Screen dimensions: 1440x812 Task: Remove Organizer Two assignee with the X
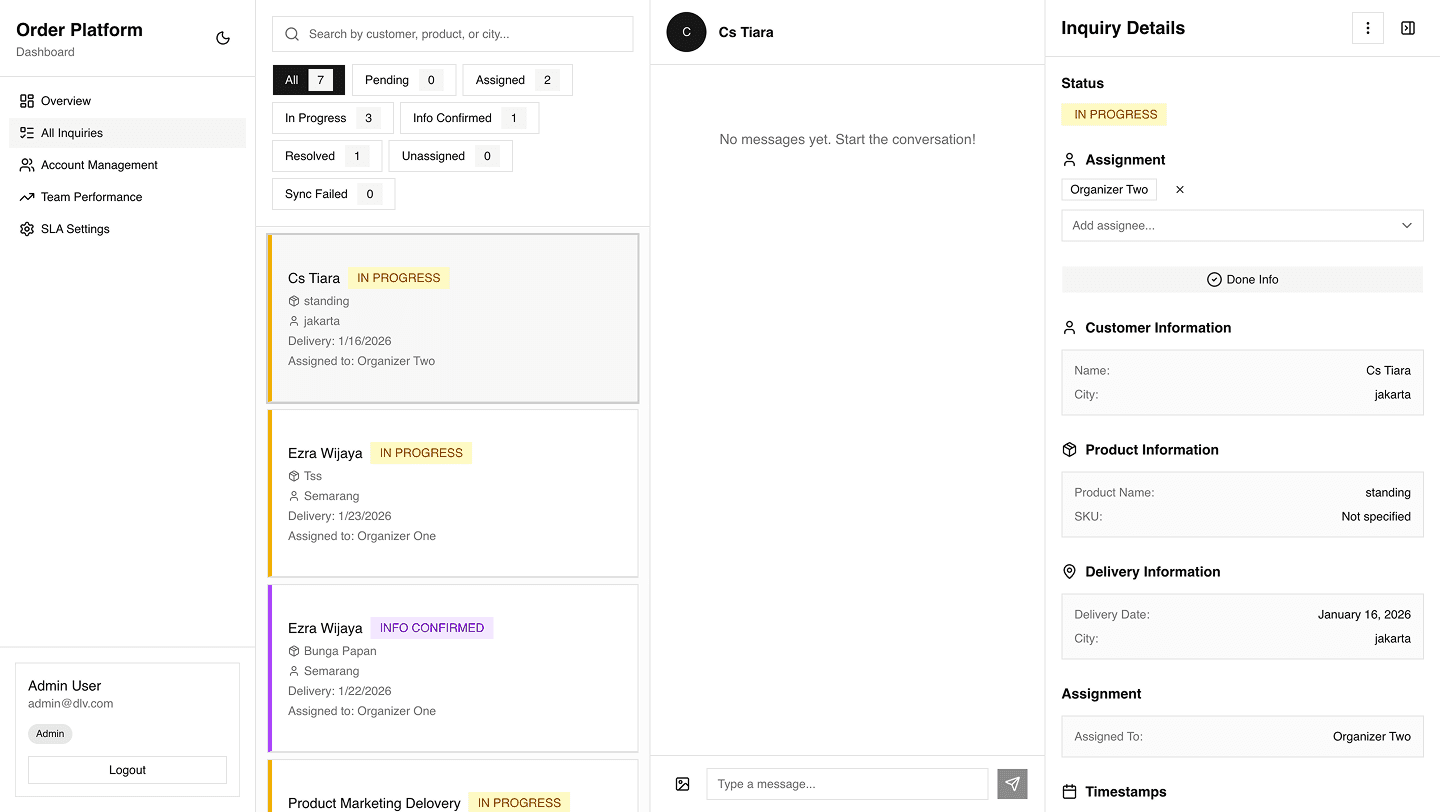pyautogui.click(x=1179, y=189)
